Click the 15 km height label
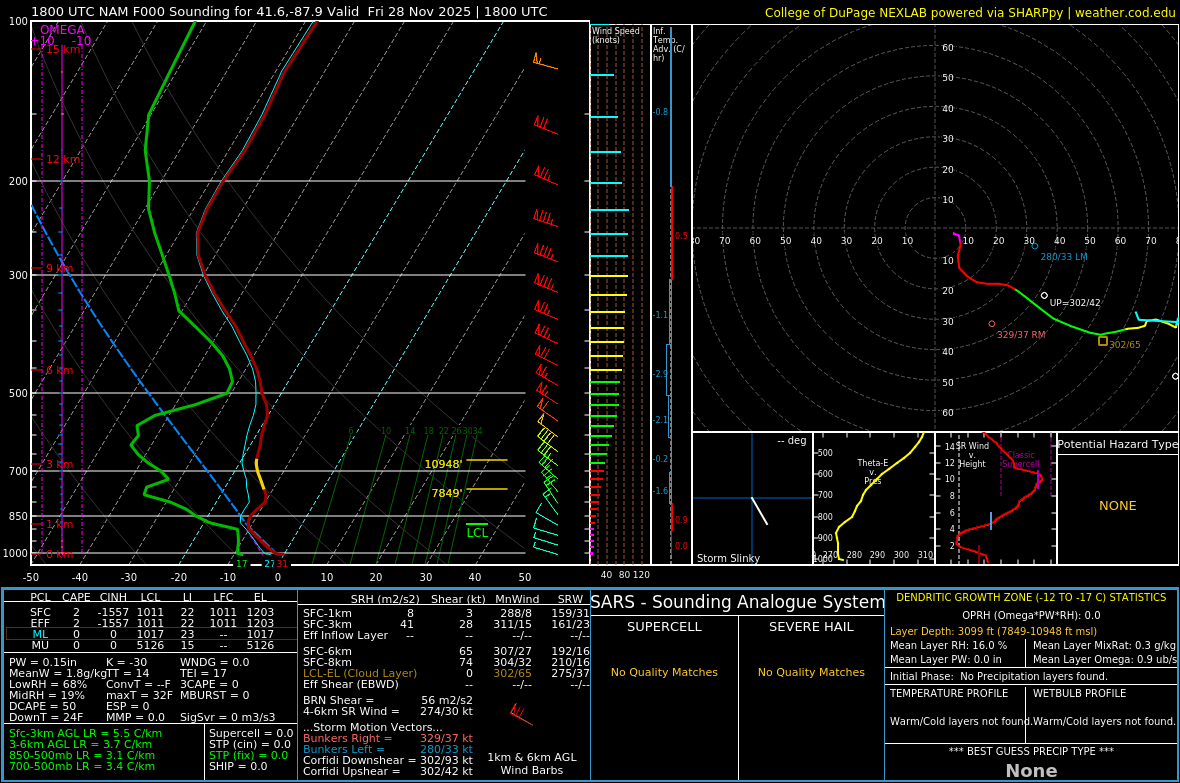The image size is (1180, 783). pos(63,49)
